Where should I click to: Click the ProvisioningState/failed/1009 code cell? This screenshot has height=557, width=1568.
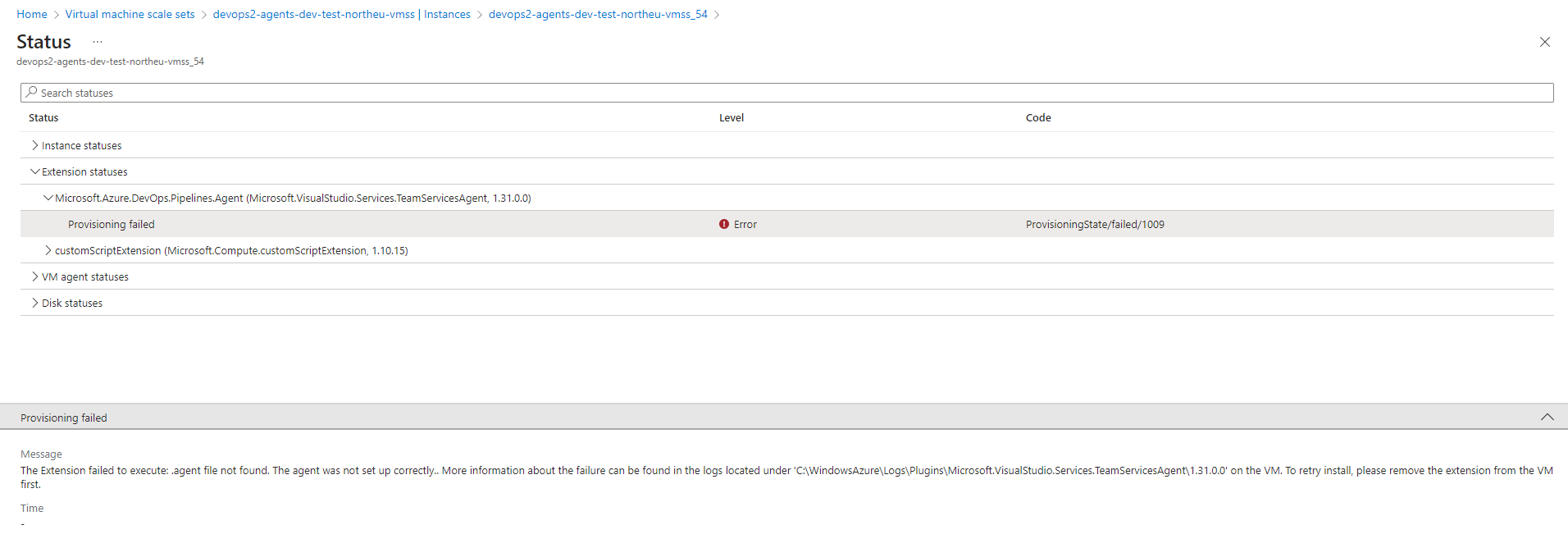(1095, 225)
